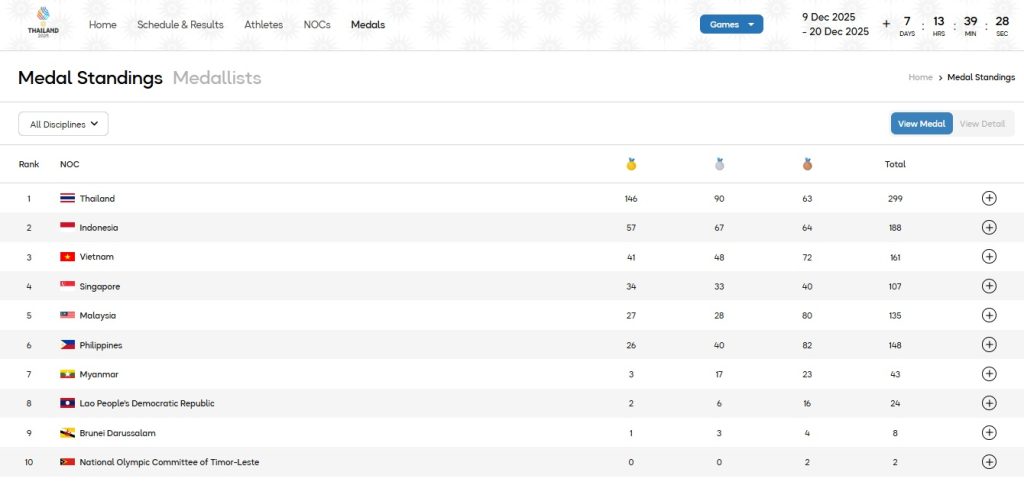
Task: Switch to View Medal mode
Action: coord(921,124)
